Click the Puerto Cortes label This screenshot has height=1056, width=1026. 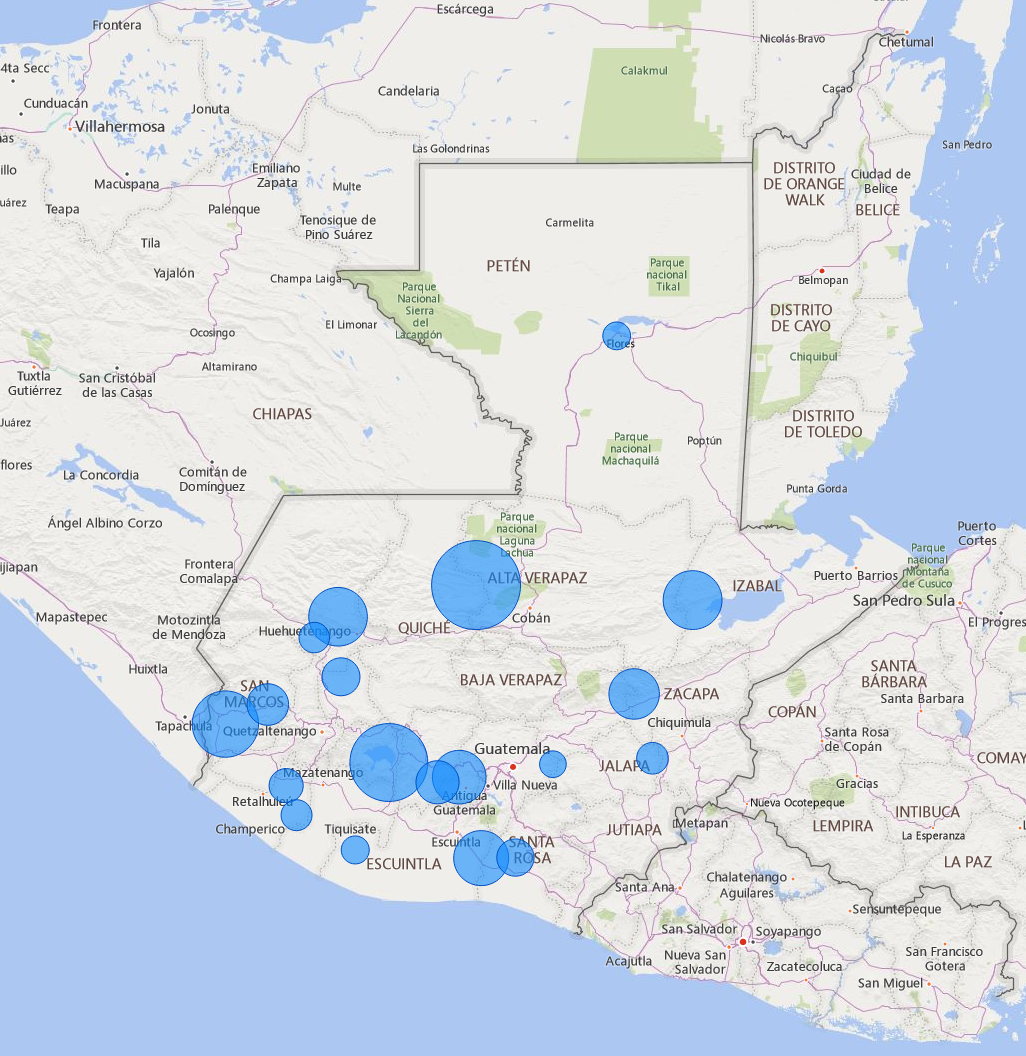pos(977,533)
